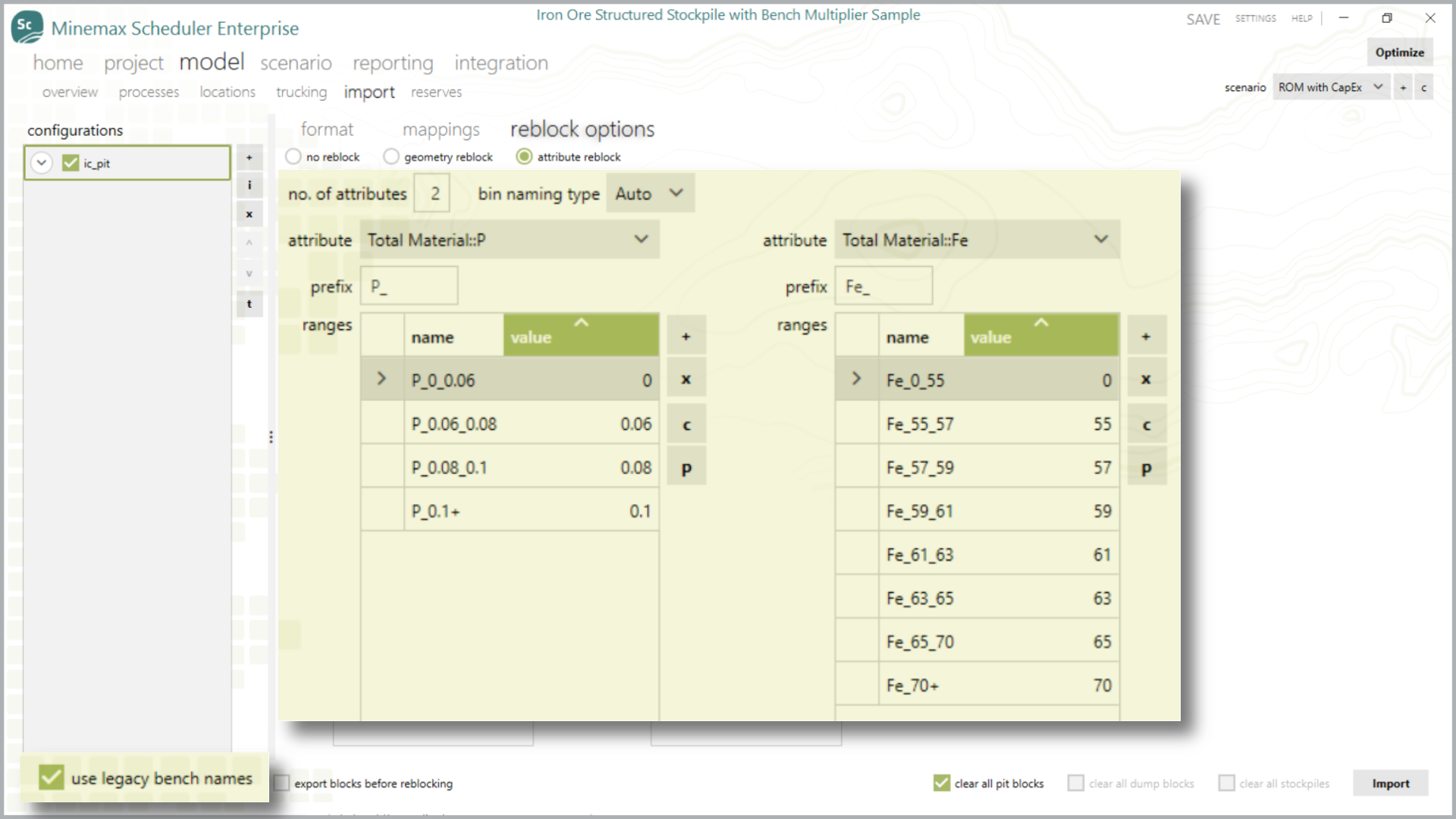Uncheck clear all pit blocks
The image size is (1456, 819).
tap(941, 783)
